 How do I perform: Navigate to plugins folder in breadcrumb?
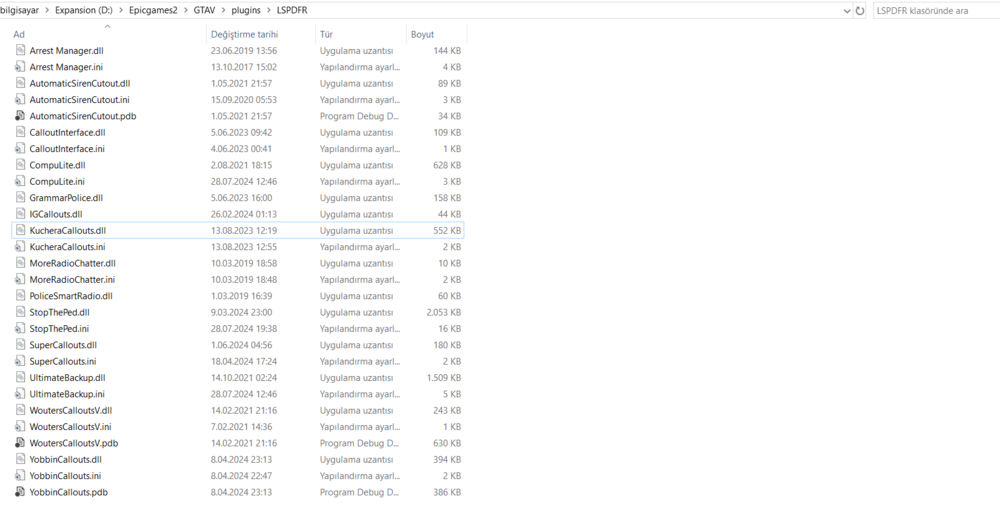click(x=246, y=11)
